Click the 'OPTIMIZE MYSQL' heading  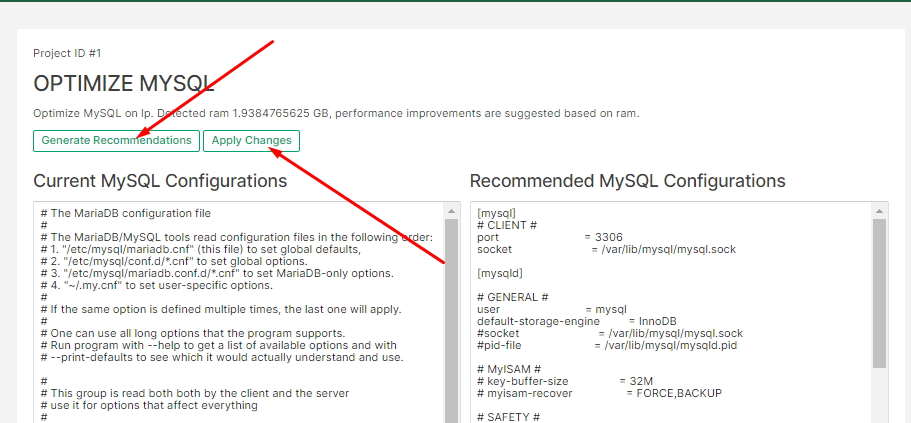coord(124,84)
